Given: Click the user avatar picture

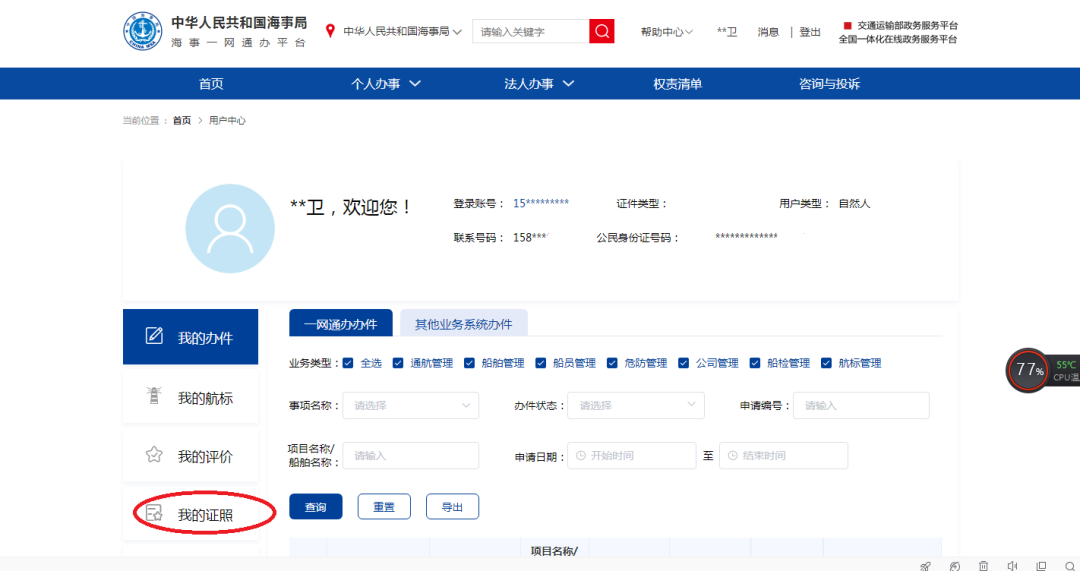Looking at the screenshot, I should point(230,229).
